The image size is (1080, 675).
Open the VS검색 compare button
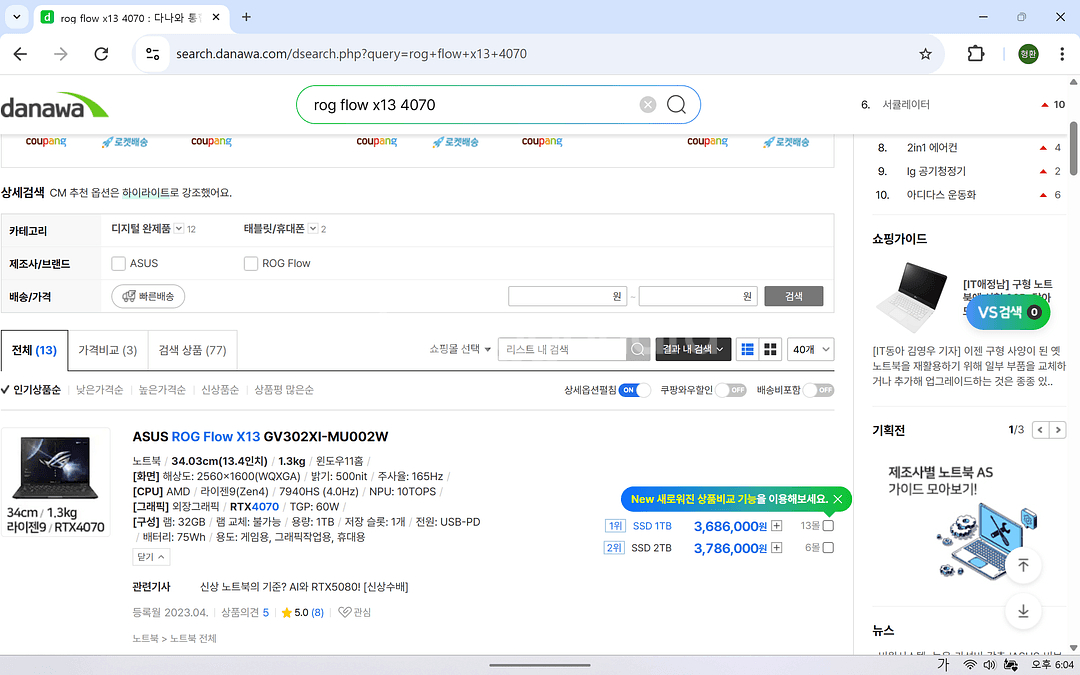pyautogui.click(x=1008, y=312)
